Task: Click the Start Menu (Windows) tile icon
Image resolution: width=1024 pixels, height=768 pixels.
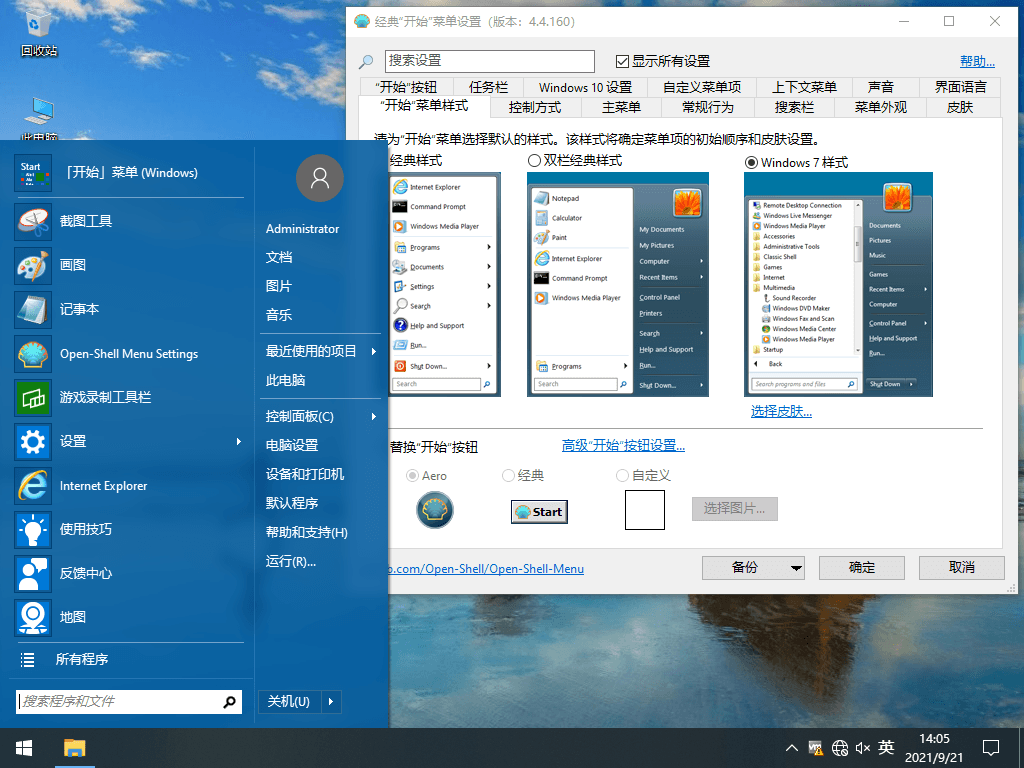Action: tap(33, 172)
